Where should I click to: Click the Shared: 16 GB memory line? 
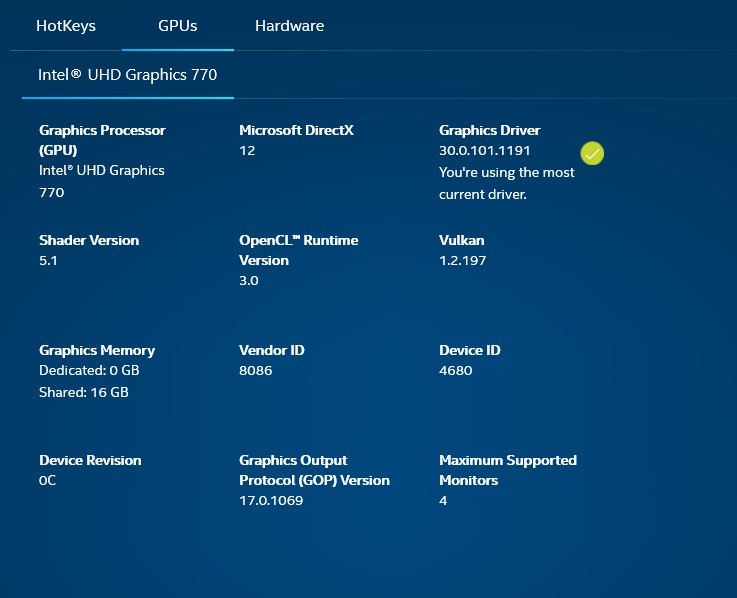pyautogui.click(x=83, y=392)
